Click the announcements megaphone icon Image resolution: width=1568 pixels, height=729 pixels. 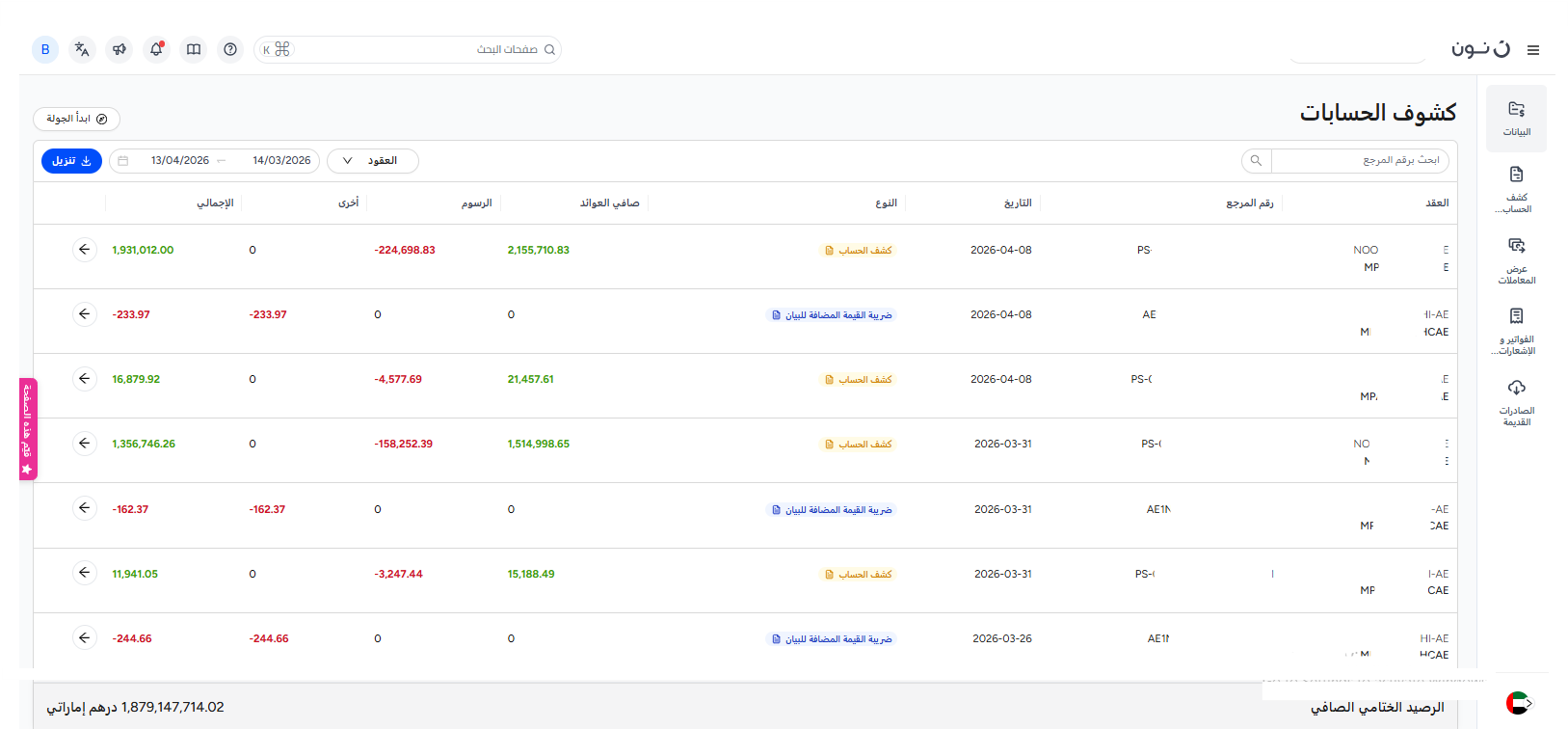point(120,49)
